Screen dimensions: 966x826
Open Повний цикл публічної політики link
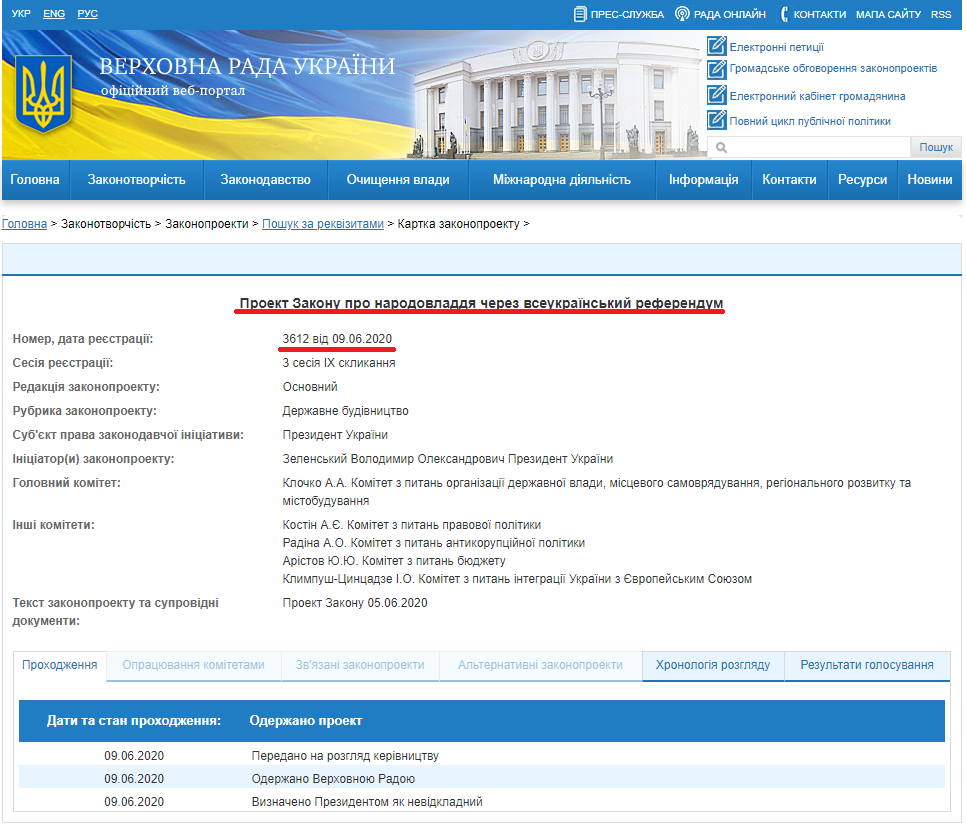point(810,121)
